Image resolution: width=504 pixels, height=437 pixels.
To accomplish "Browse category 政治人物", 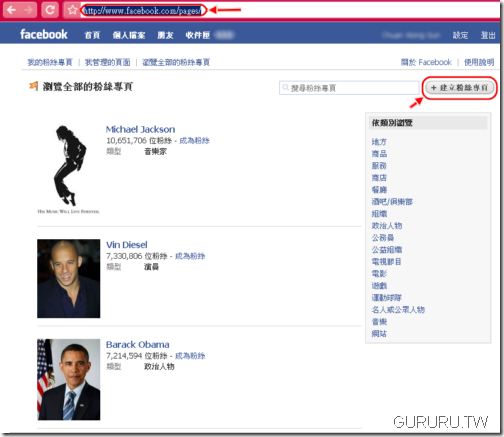I will [x=387, y=226].
